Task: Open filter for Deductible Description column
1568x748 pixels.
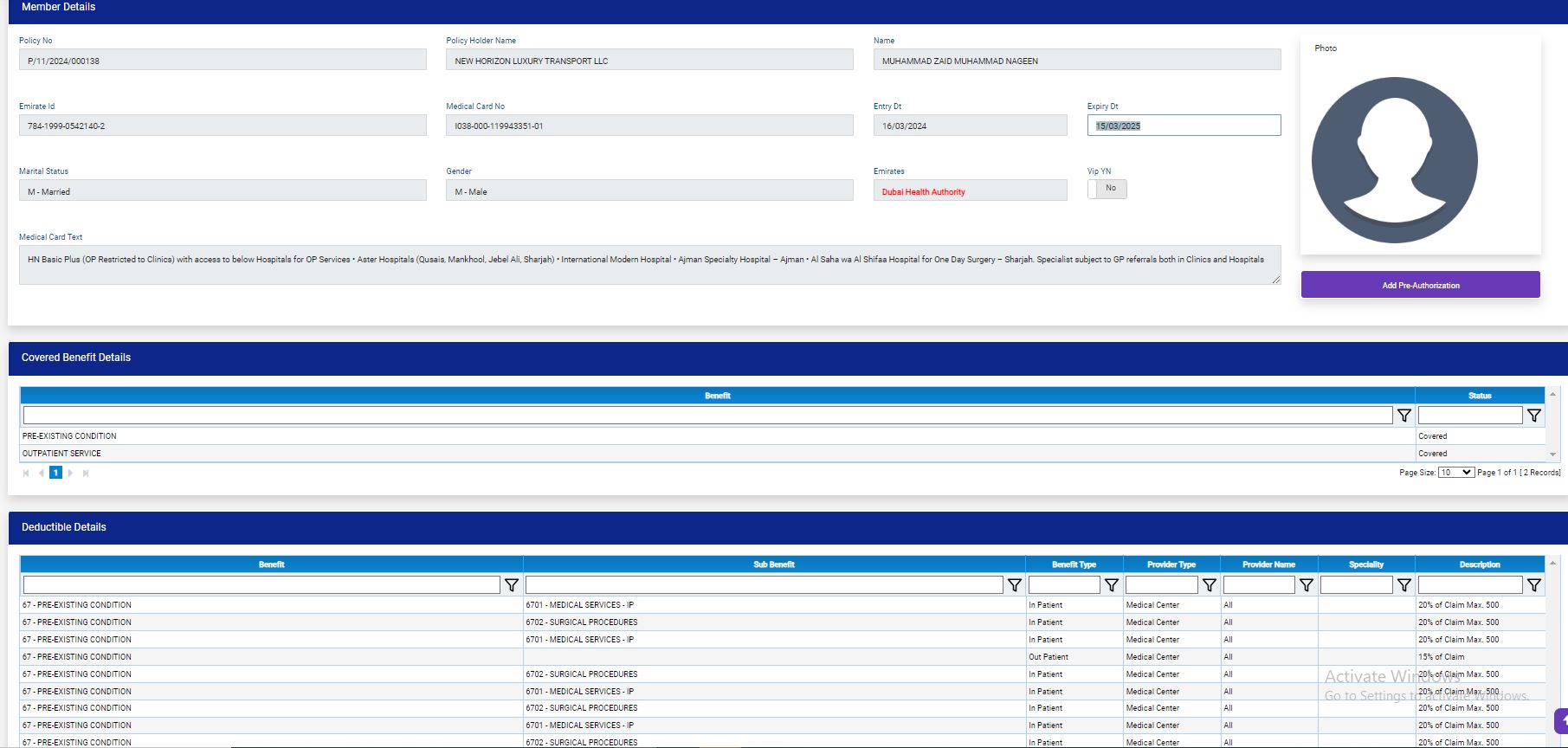Action: click(1533, 585)
